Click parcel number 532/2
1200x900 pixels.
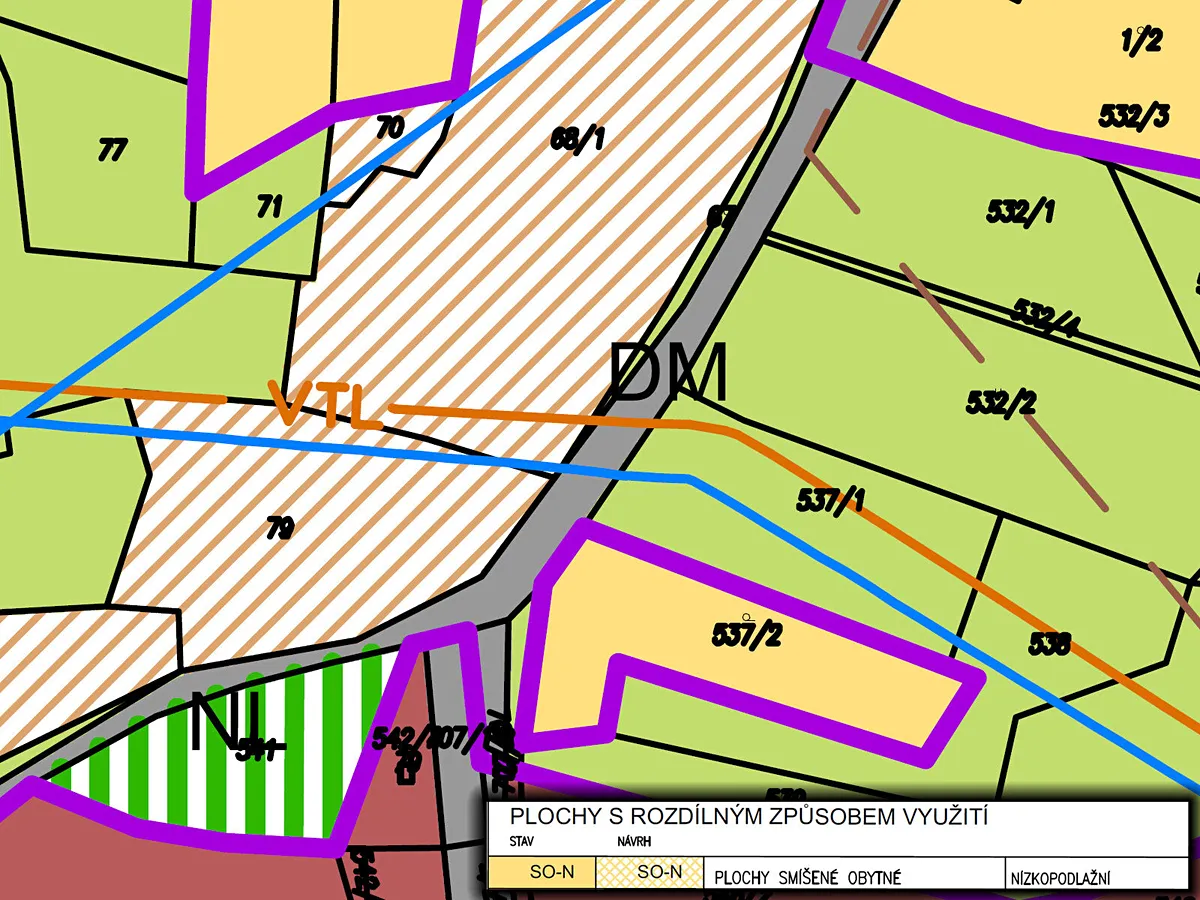pos(1001,402)
